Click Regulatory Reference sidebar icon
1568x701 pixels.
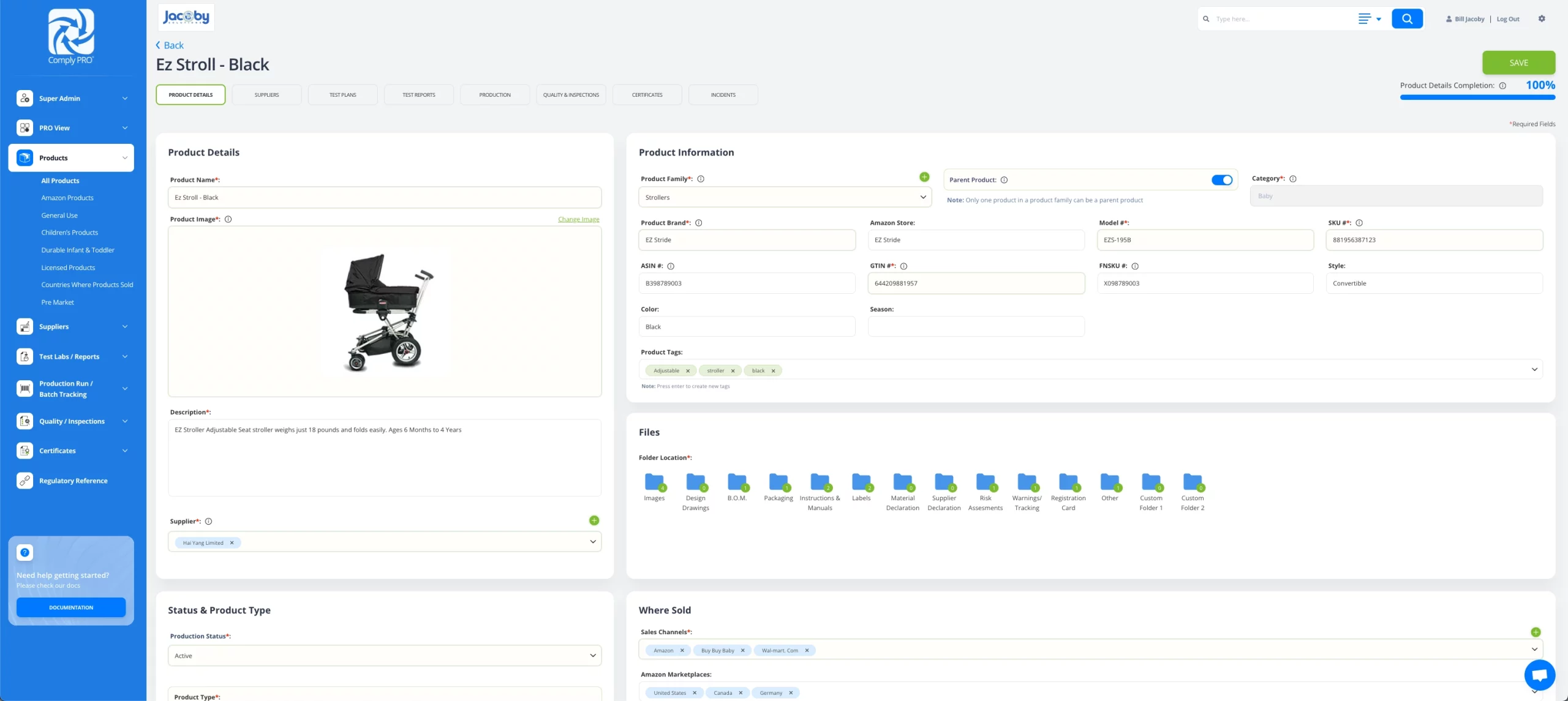pyautogui.click(x=24, y=481)
